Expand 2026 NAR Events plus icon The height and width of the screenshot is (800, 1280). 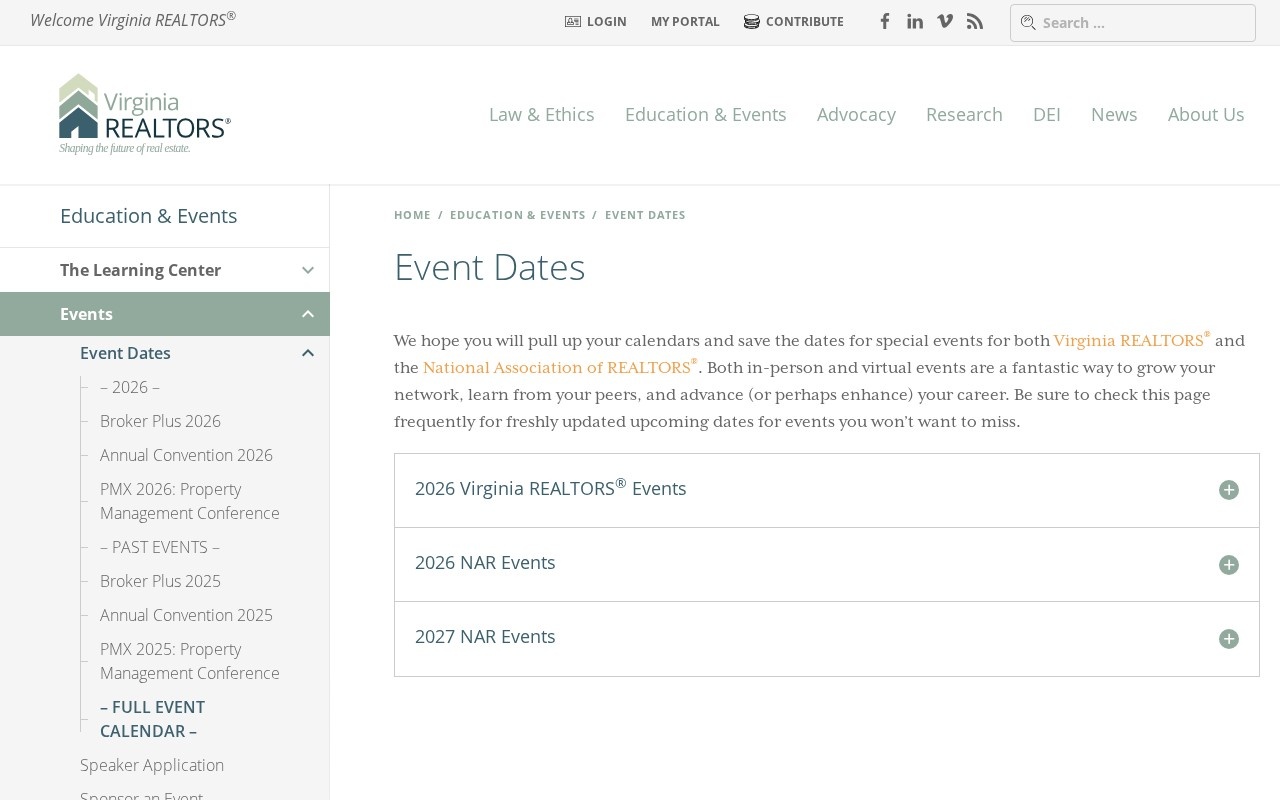tap(1228, 565)
